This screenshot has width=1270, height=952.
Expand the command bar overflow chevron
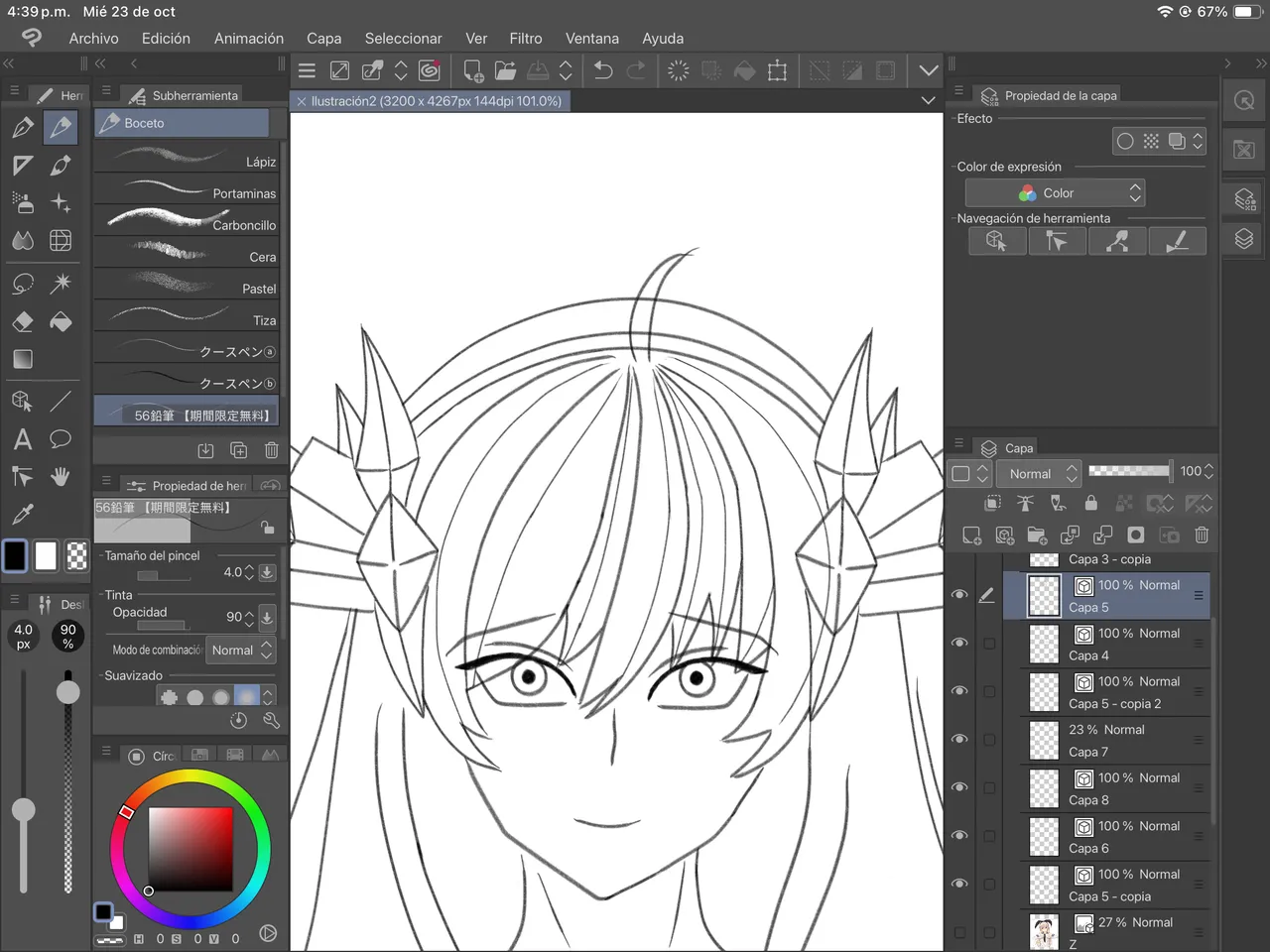pyautogui.click(x=928, y=70)
